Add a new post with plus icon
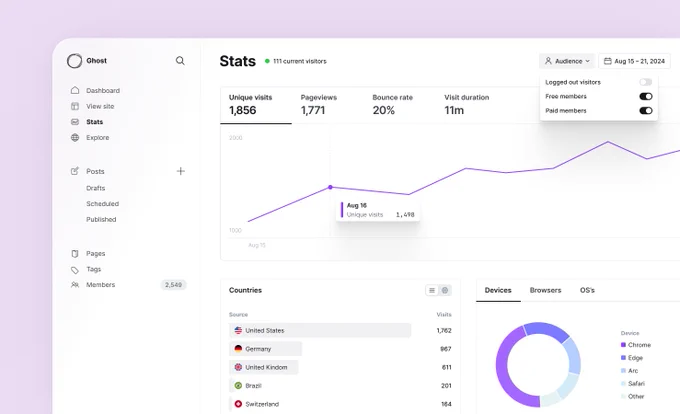The width and height of the screenshot is (680, 414). click(180, 171)
